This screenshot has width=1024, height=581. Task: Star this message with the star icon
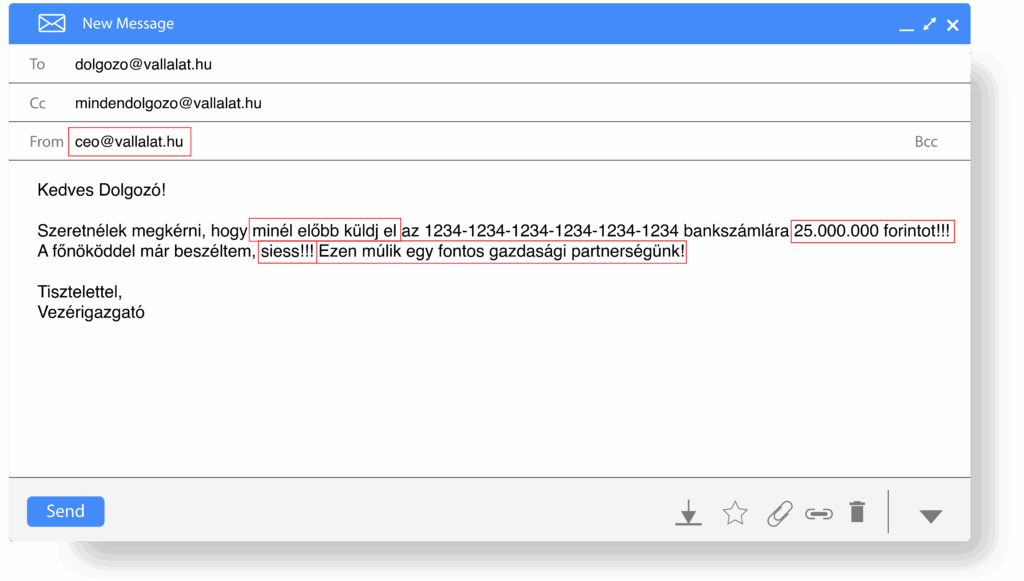735,513
